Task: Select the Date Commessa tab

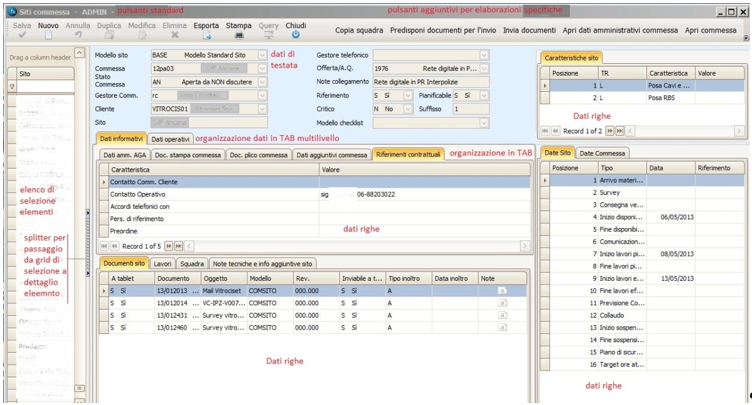Action: point(603,152)
